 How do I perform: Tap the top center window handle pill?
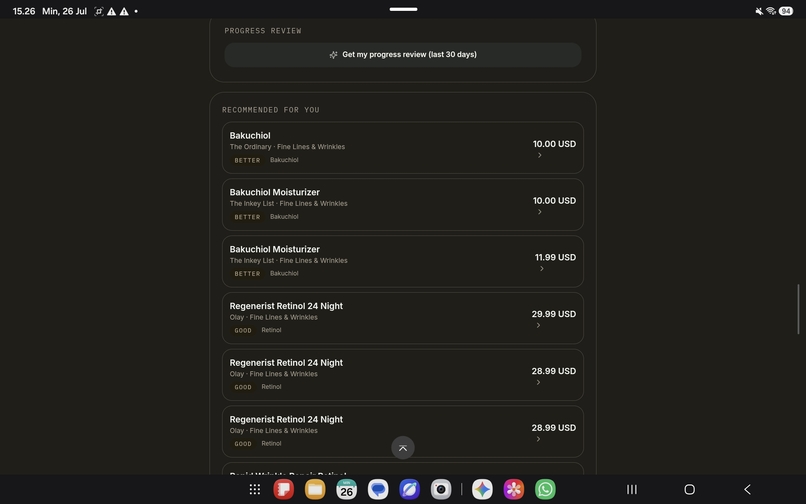404,9
